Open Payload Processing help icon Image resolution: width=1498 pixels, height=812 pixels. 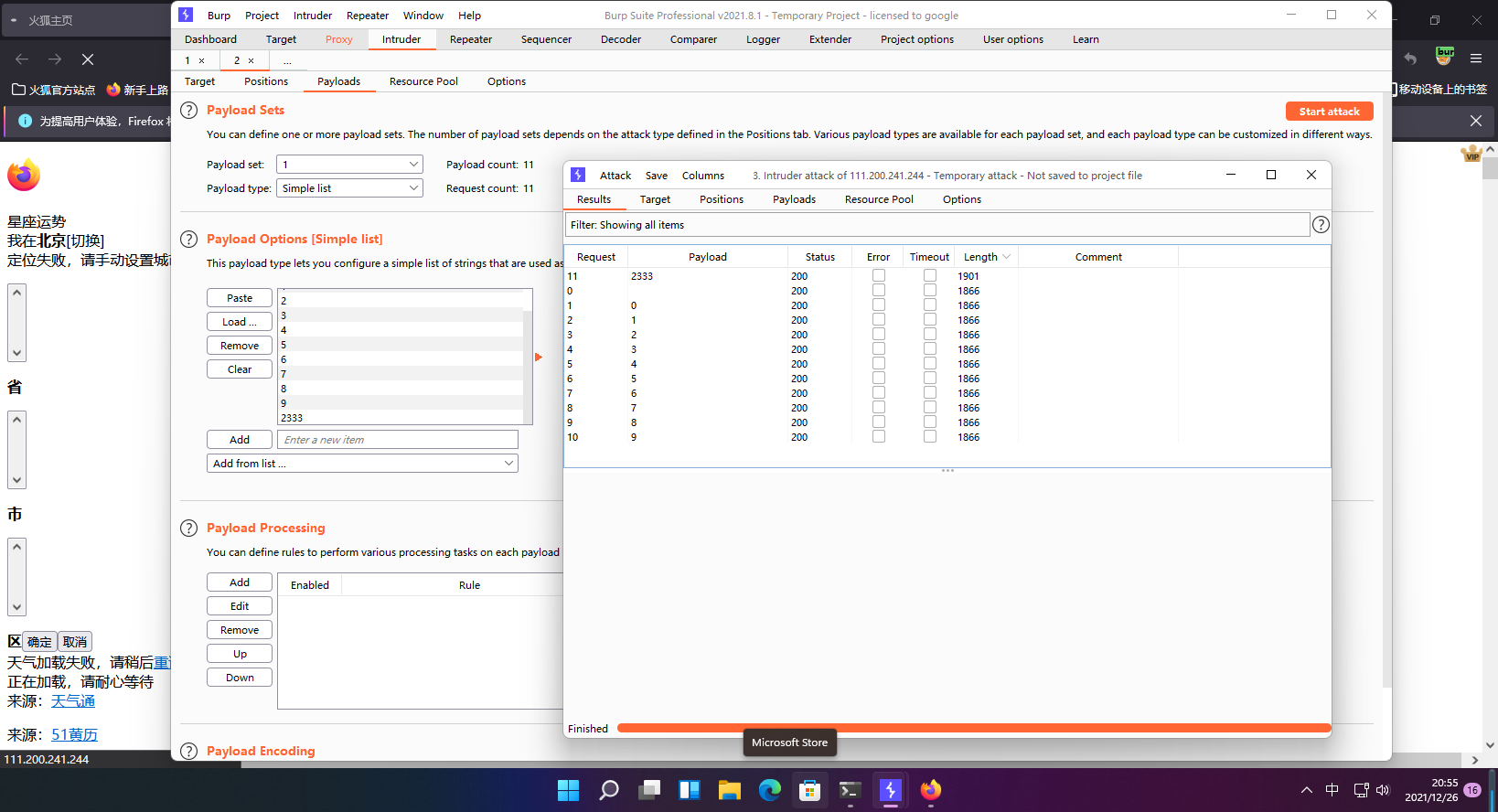tap(188, 529)
